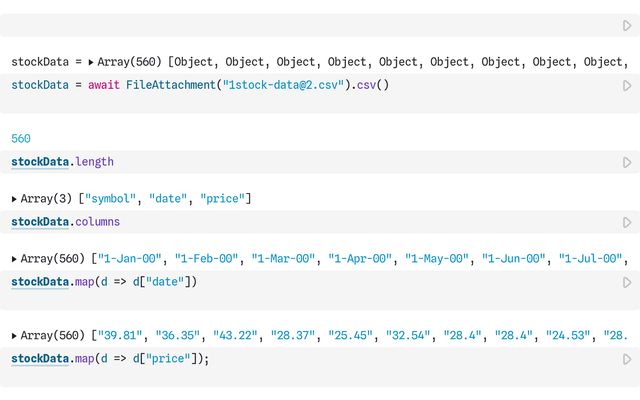
Task: Run the FileAttachment csv cell
Action: (x=627, y=86)
